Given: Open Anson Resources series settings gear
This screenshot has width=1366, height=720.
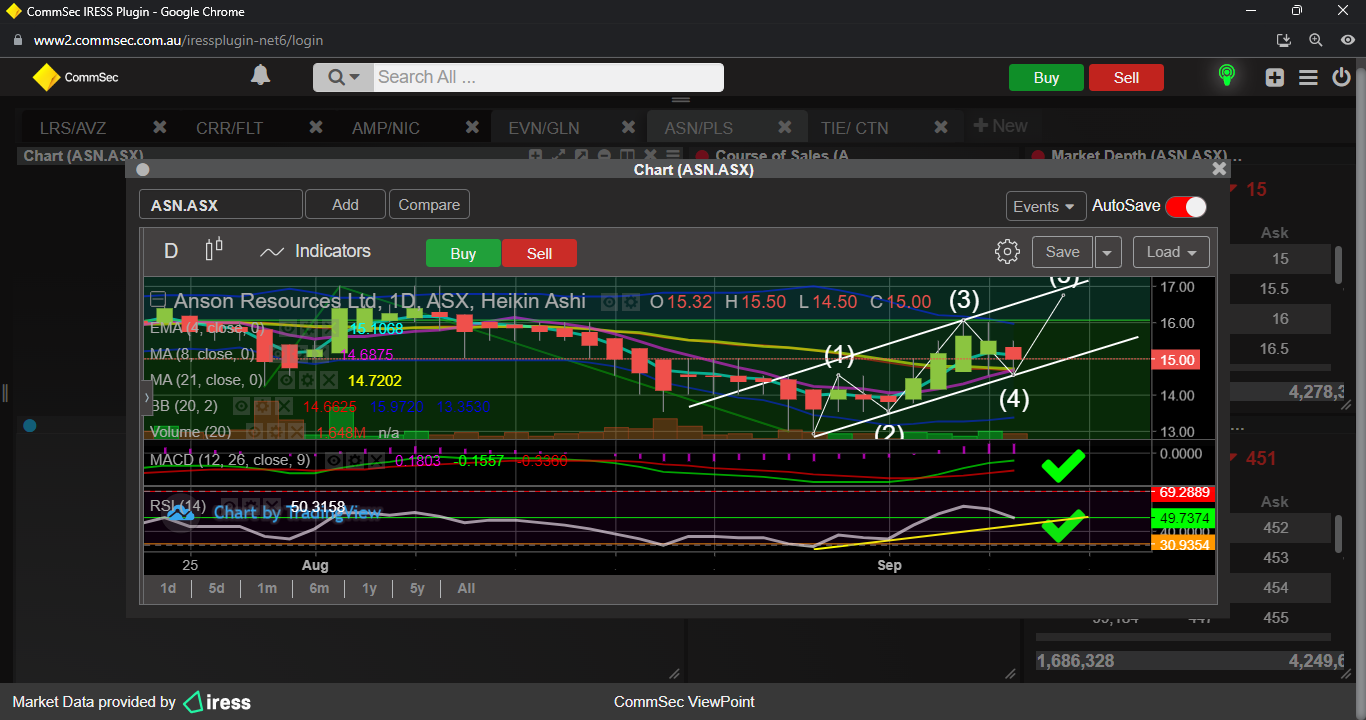Looking at the screenshot, I should click(630, 301).
